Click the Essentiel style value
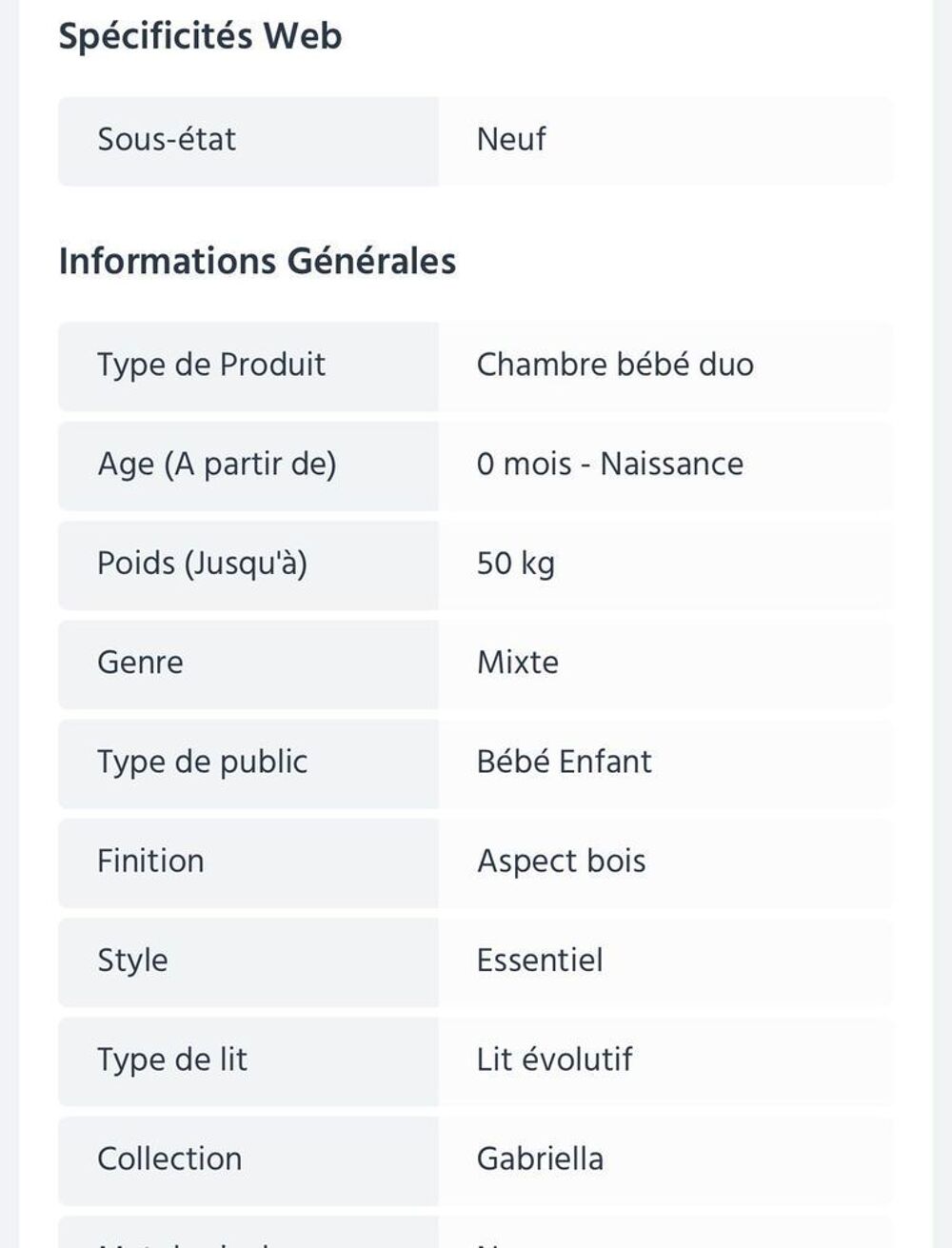952x1248 pixels. point(540,961)
